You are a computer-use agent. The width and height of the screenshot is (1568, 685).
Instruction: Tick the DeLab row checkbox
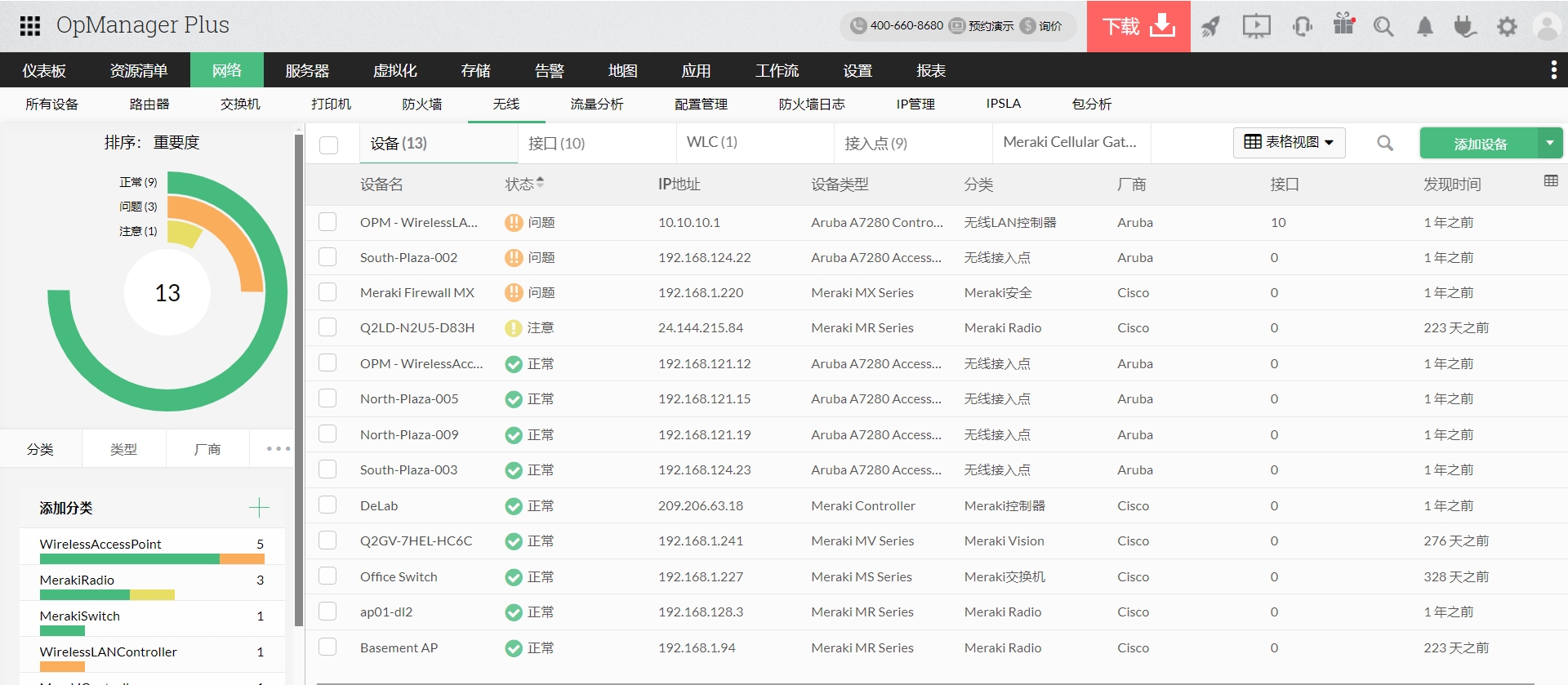pyautogui.click(x=327, y=505)
